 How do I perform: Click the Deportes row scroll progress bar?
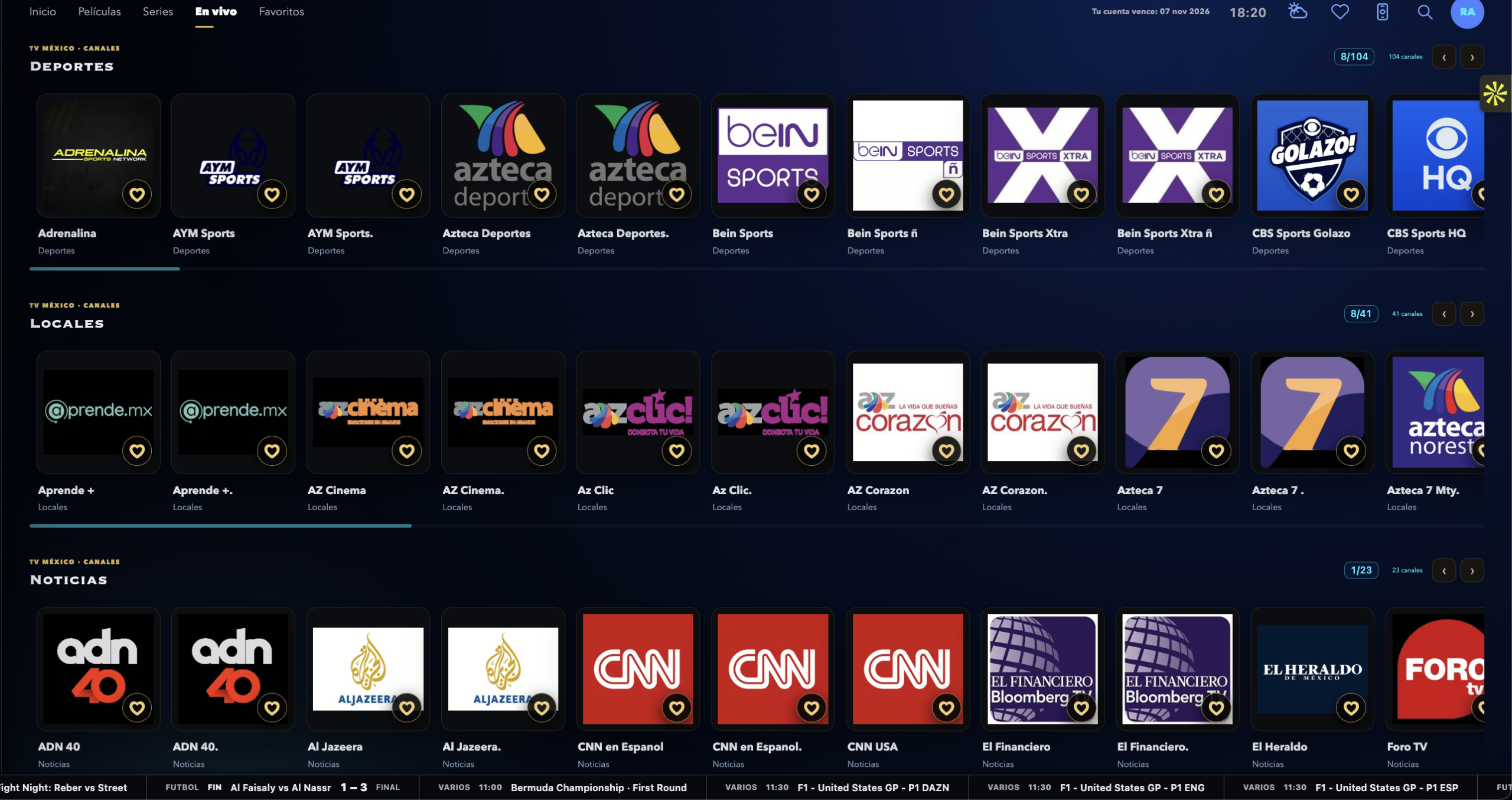(757, 269)
